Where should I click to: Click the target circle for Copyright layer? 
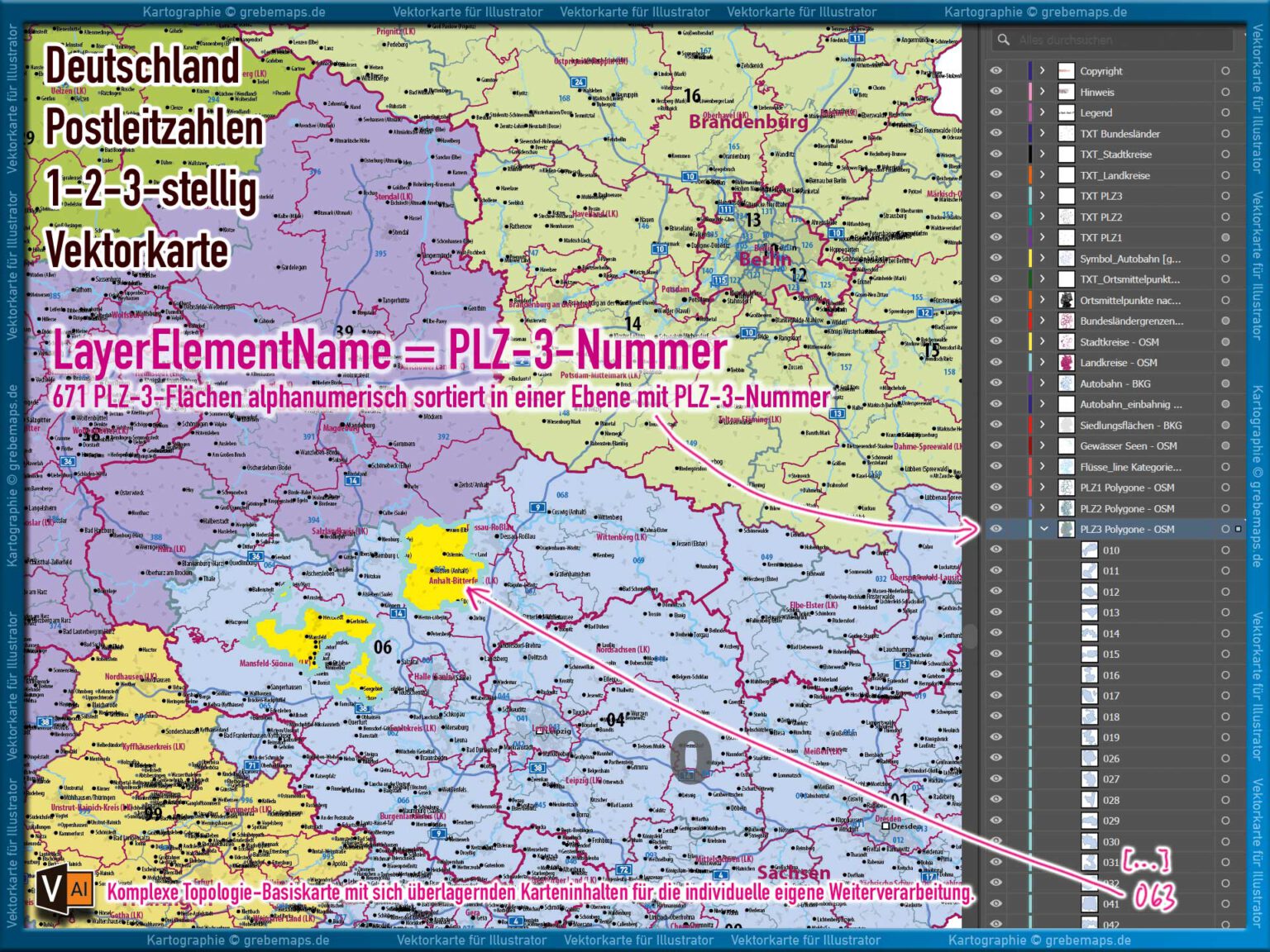click(x=1225, y=70)
